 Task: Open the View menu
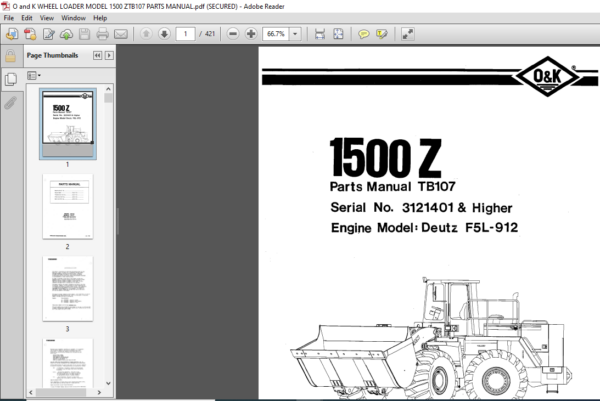pyautogui.click(x=47, y=18)
